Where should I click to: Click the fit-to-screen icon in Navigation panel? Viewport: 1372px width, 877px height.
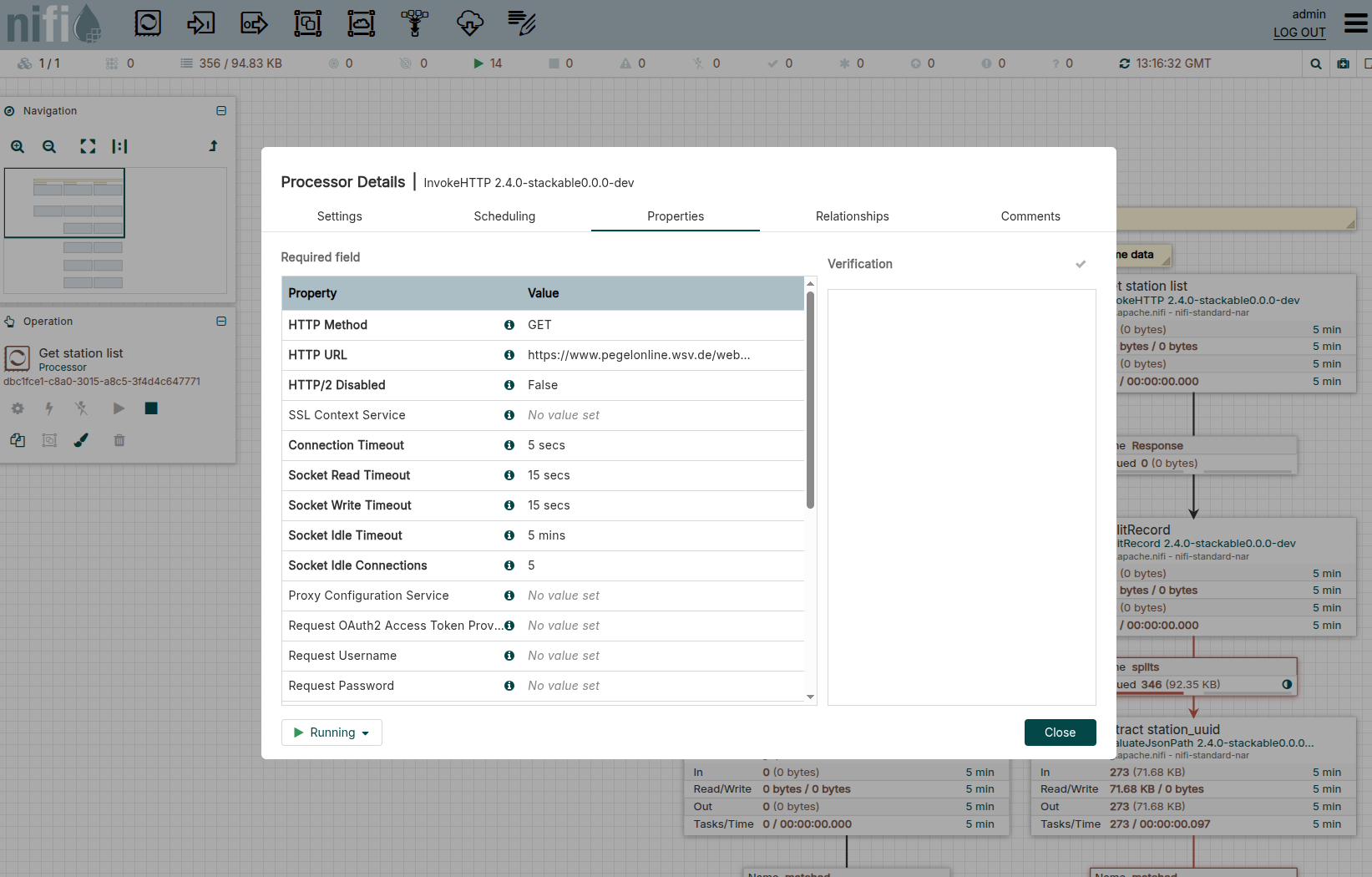click(x=88, y=146)
